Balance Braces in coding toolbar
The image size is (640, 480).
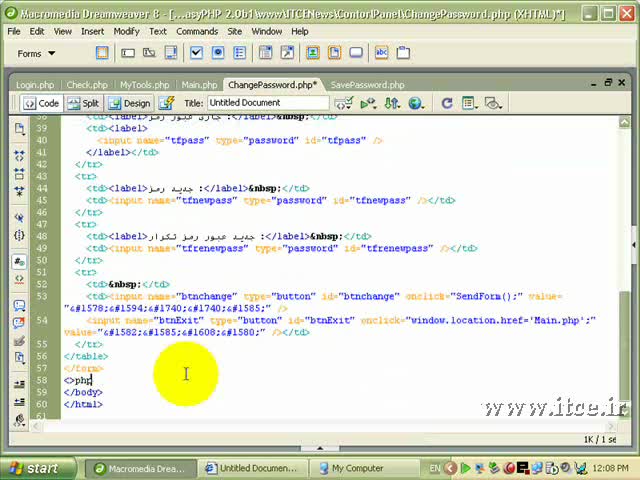pyautogui.click(x=19, y=235)
